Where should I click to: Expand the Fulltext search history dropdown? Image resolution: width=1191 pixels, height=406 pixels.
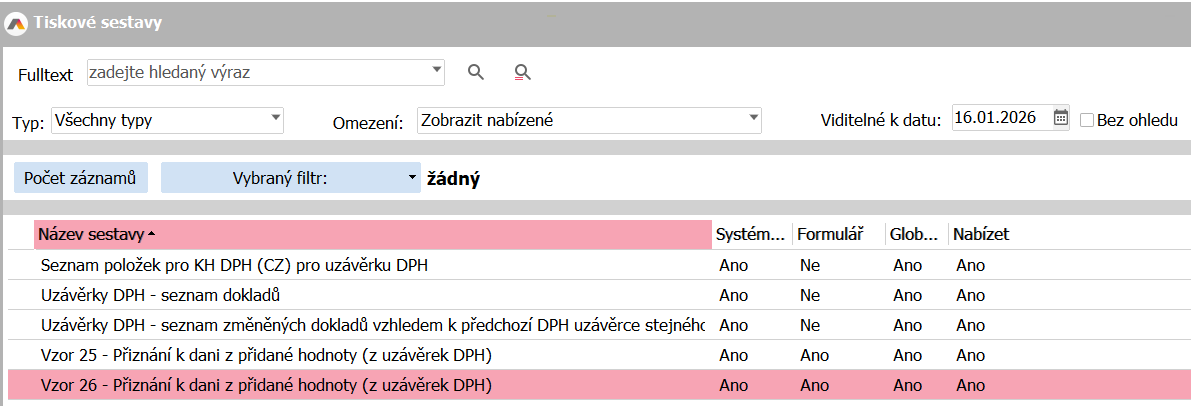point(437,71)
